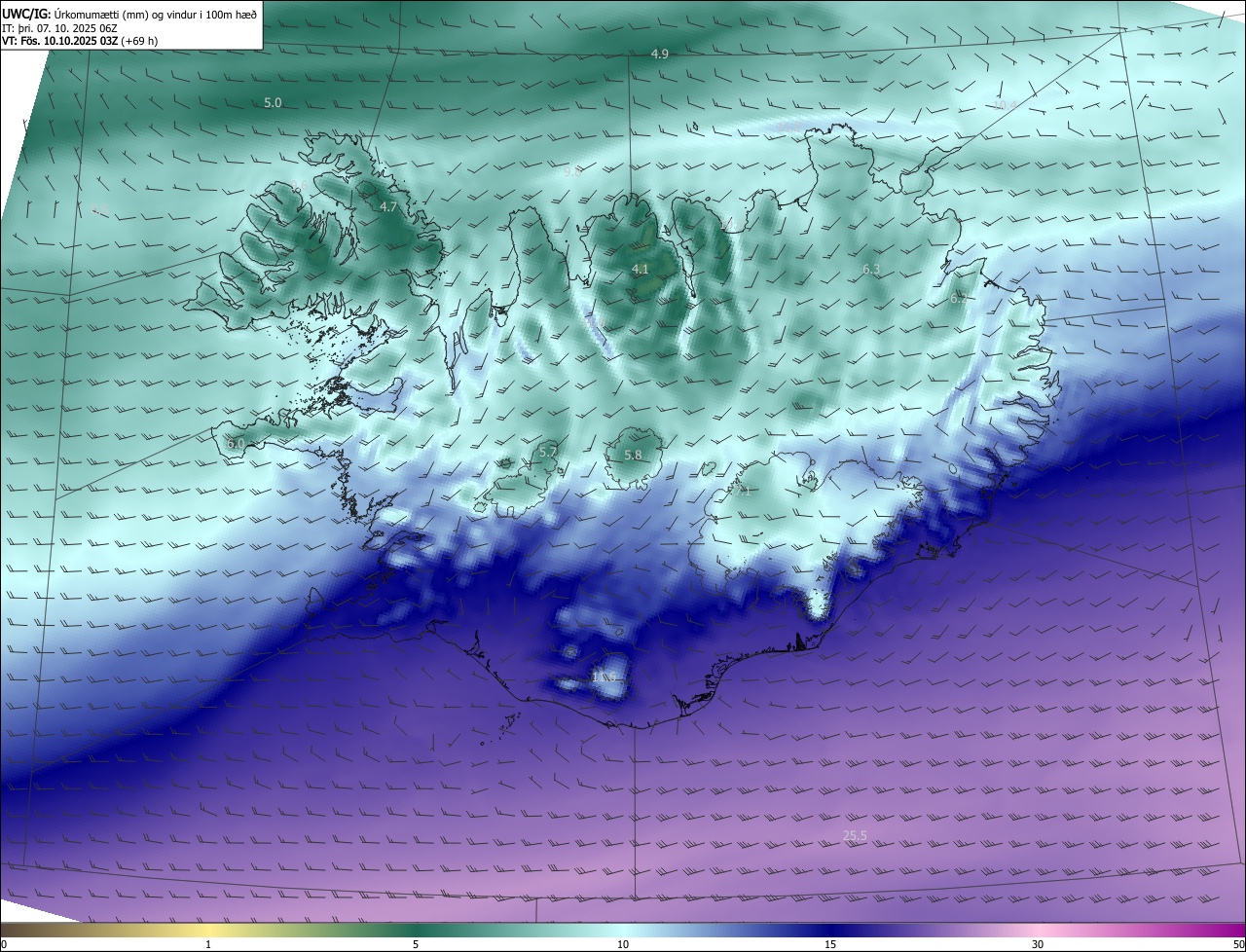Select the valid time line "VT: Fös. 10.10.2025 03Z (+69 h)"
The image size is (1246, 952).
click(x=80, y=41)
